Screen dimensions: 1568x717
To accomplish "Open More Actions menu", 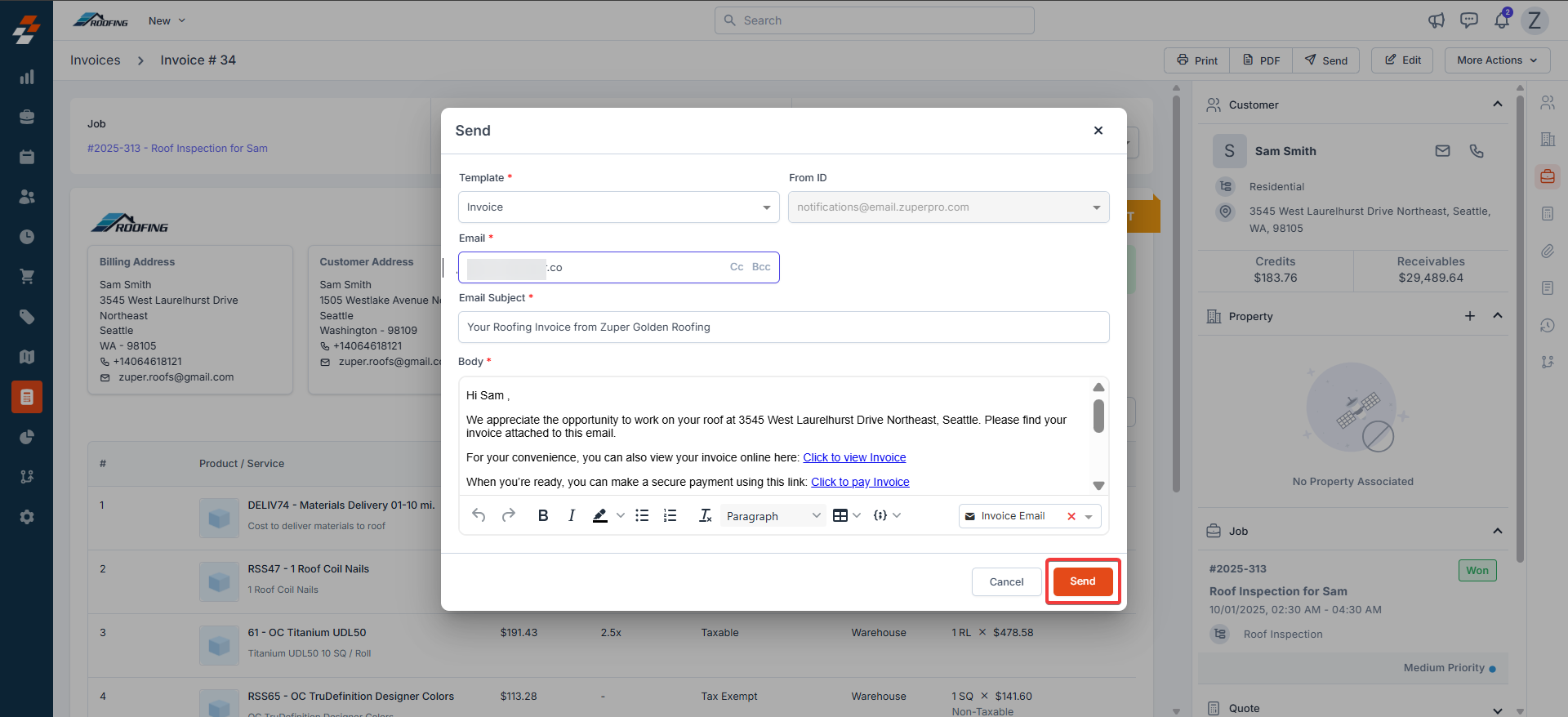I will click(1497, 60).
